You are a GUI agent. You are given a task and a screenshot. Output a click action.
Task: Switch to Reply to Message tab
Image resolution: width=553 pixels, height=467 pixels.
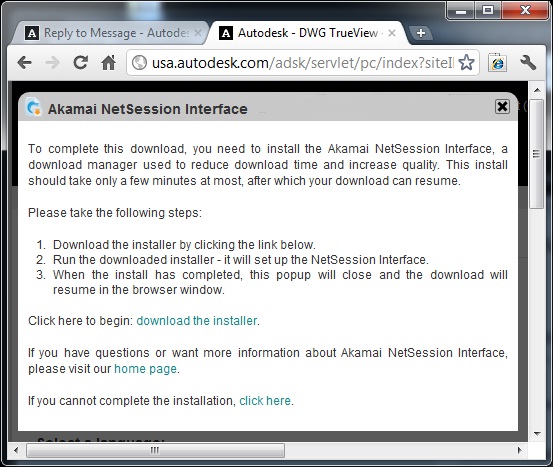tap(109, 33)
